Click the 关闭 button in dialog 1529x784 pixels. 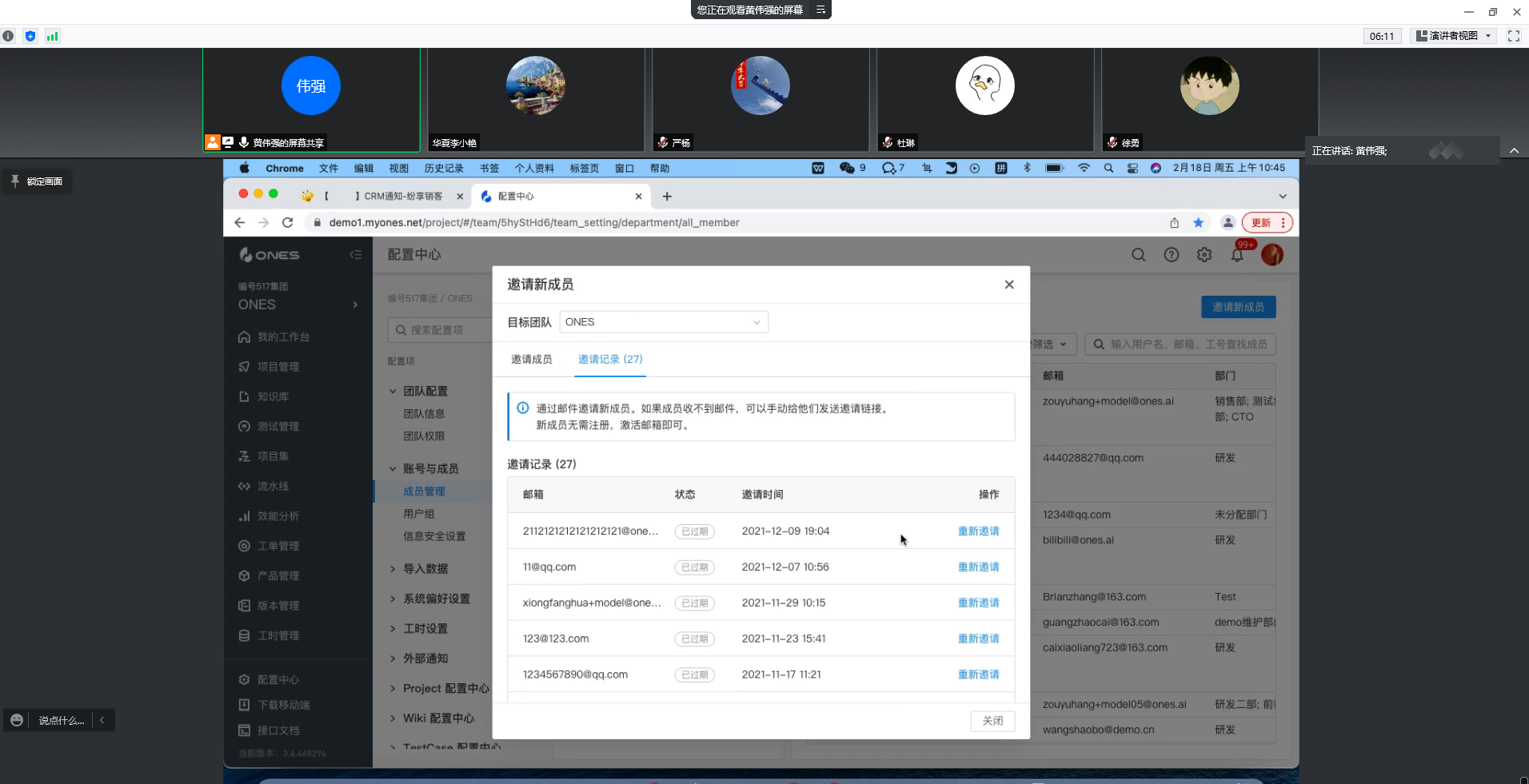click(x=992, y=721)
